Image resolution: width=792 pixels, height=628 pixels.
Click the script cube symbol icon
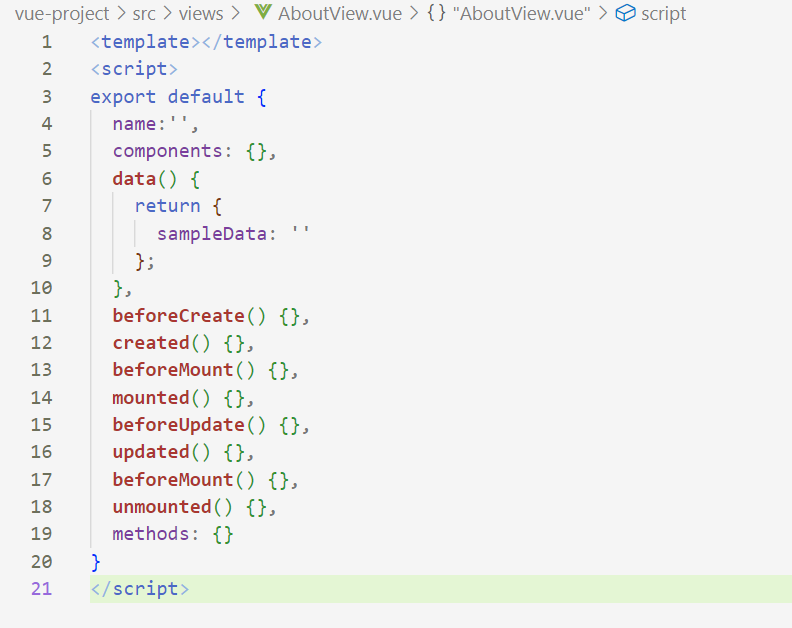pyautogui.click(x=625, y=13)
